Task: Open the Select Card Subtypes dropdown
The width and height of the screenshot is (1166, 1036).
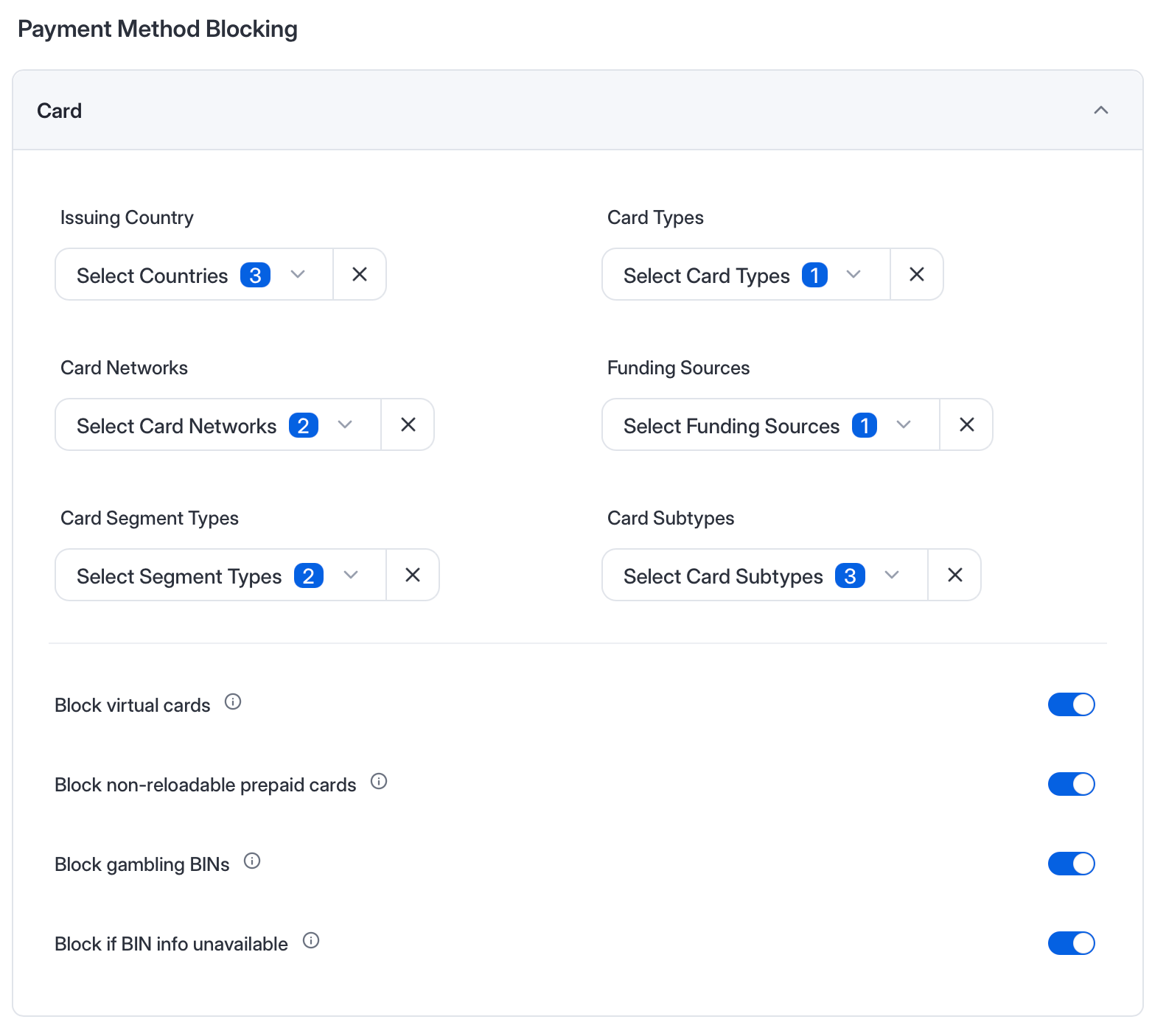Action: tap(765, 575)
